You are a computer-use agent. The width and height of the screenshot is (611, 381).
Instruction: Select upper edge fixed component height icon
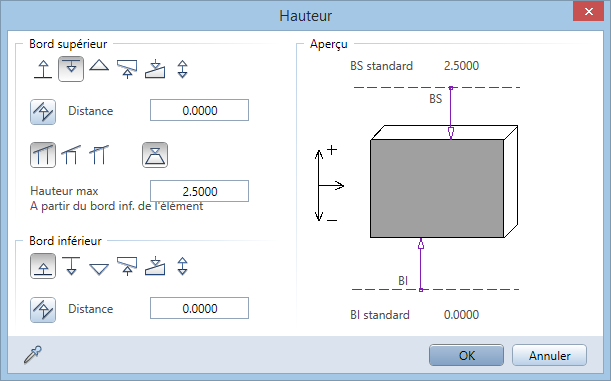point(182,69)
